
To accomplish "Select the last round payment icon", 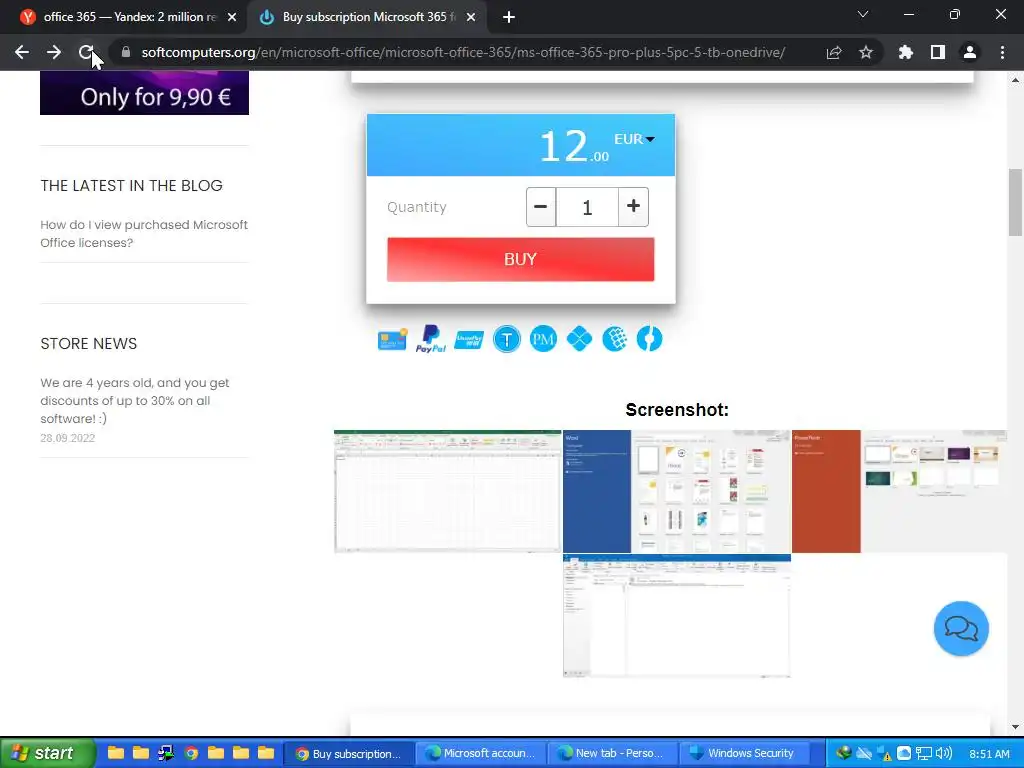I will [x=649, y=339].
